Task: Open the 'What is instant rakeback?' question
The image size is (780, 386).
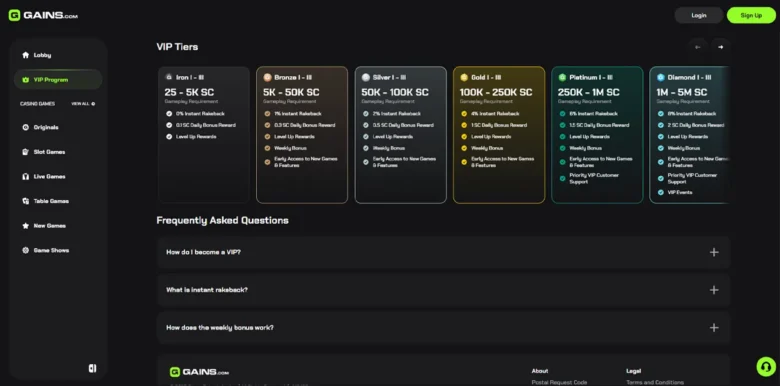Action: (x=443, y=290)
